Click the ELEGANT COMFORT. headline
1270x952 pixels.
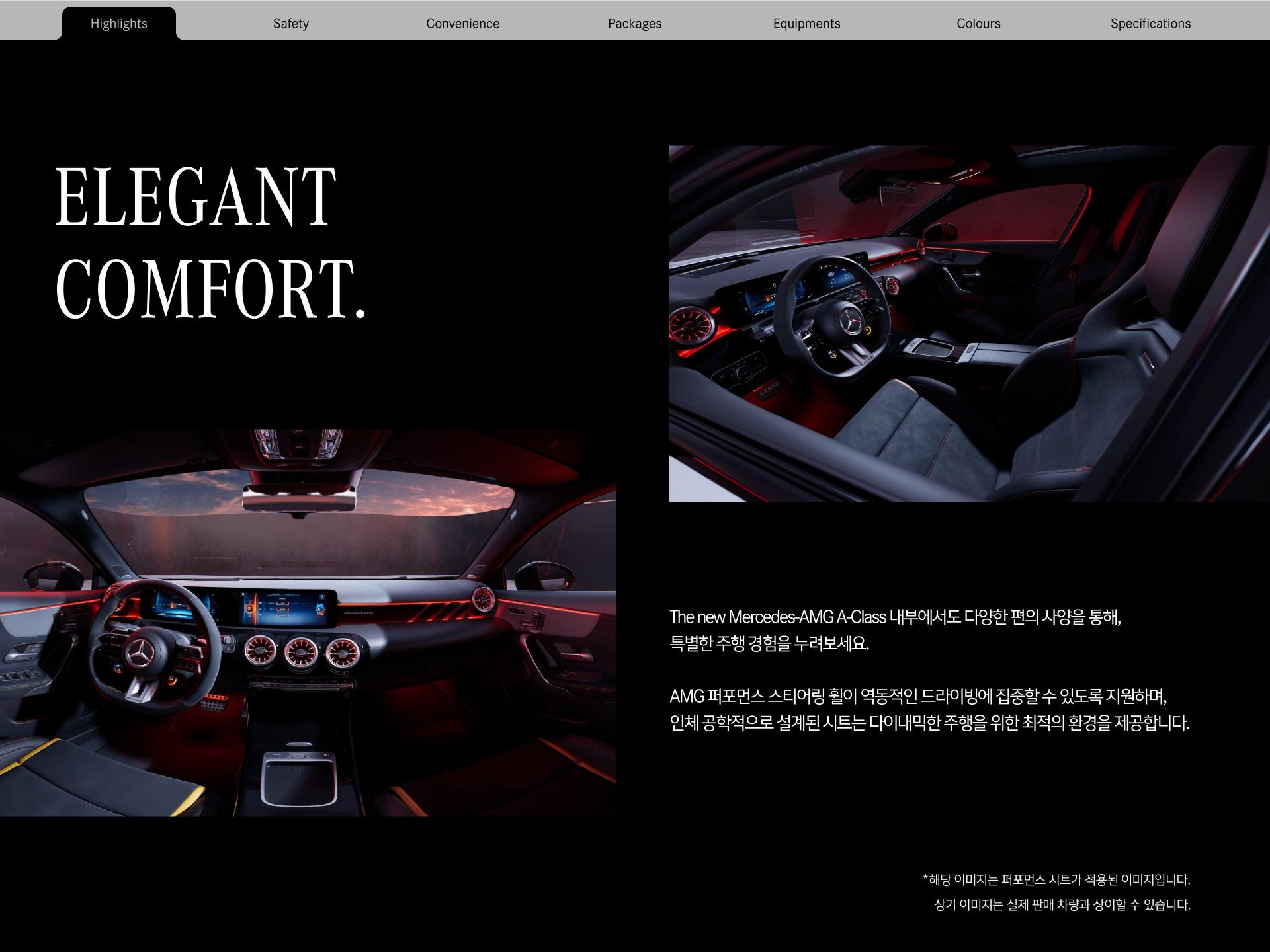coord(210,243)
